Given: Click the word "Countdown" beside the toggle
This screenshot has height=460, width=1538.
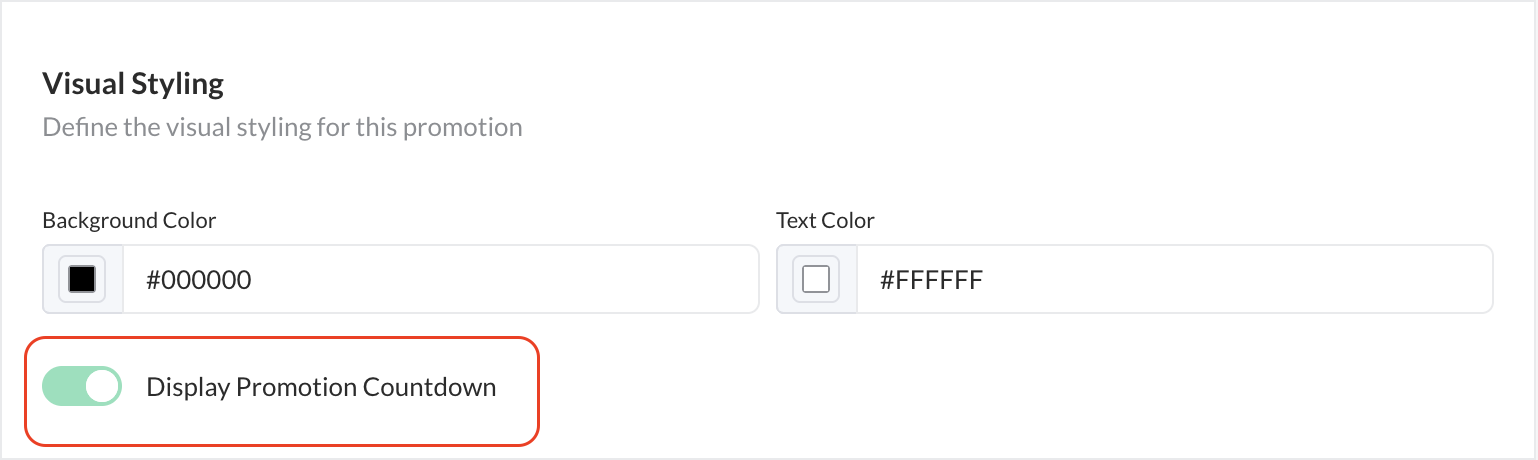Looking at the screenshot, I should pyautogui.click(x=429, y=387).
